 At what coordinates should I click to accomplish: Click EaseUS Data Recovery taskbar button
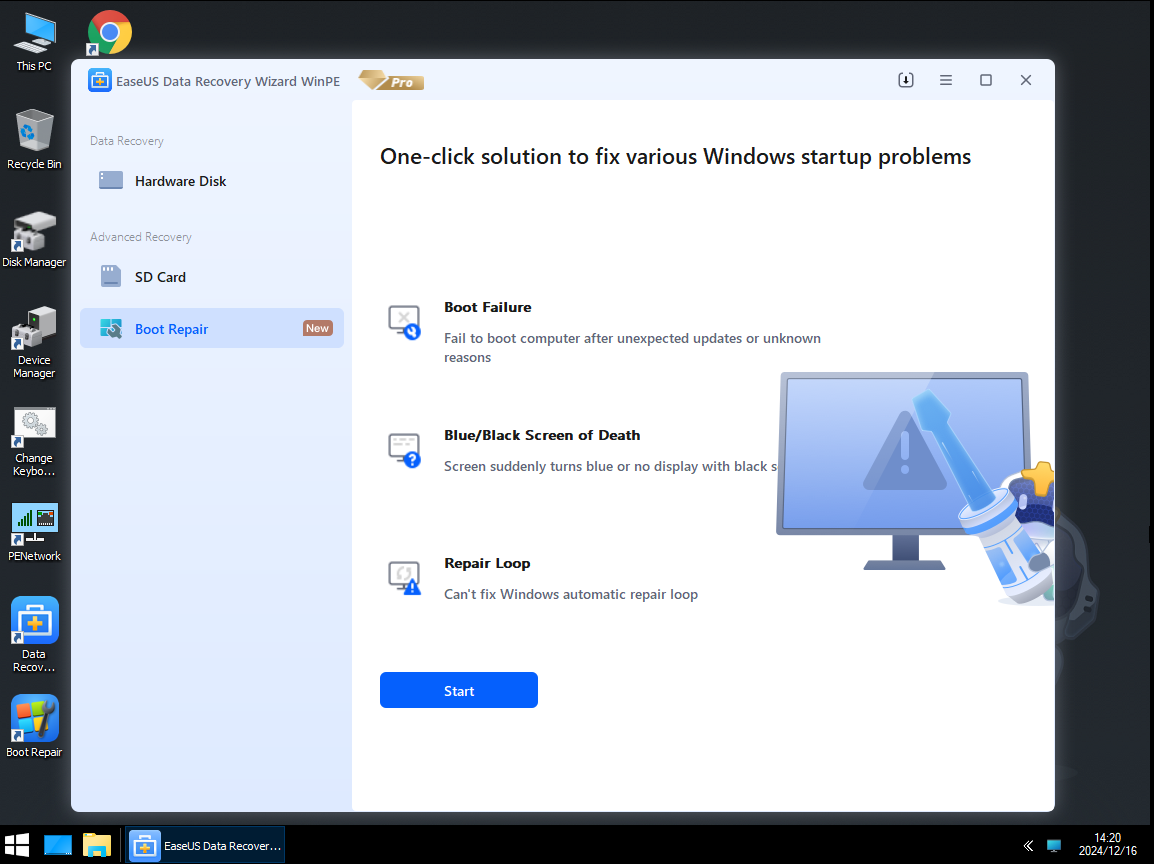click(205, 845)
